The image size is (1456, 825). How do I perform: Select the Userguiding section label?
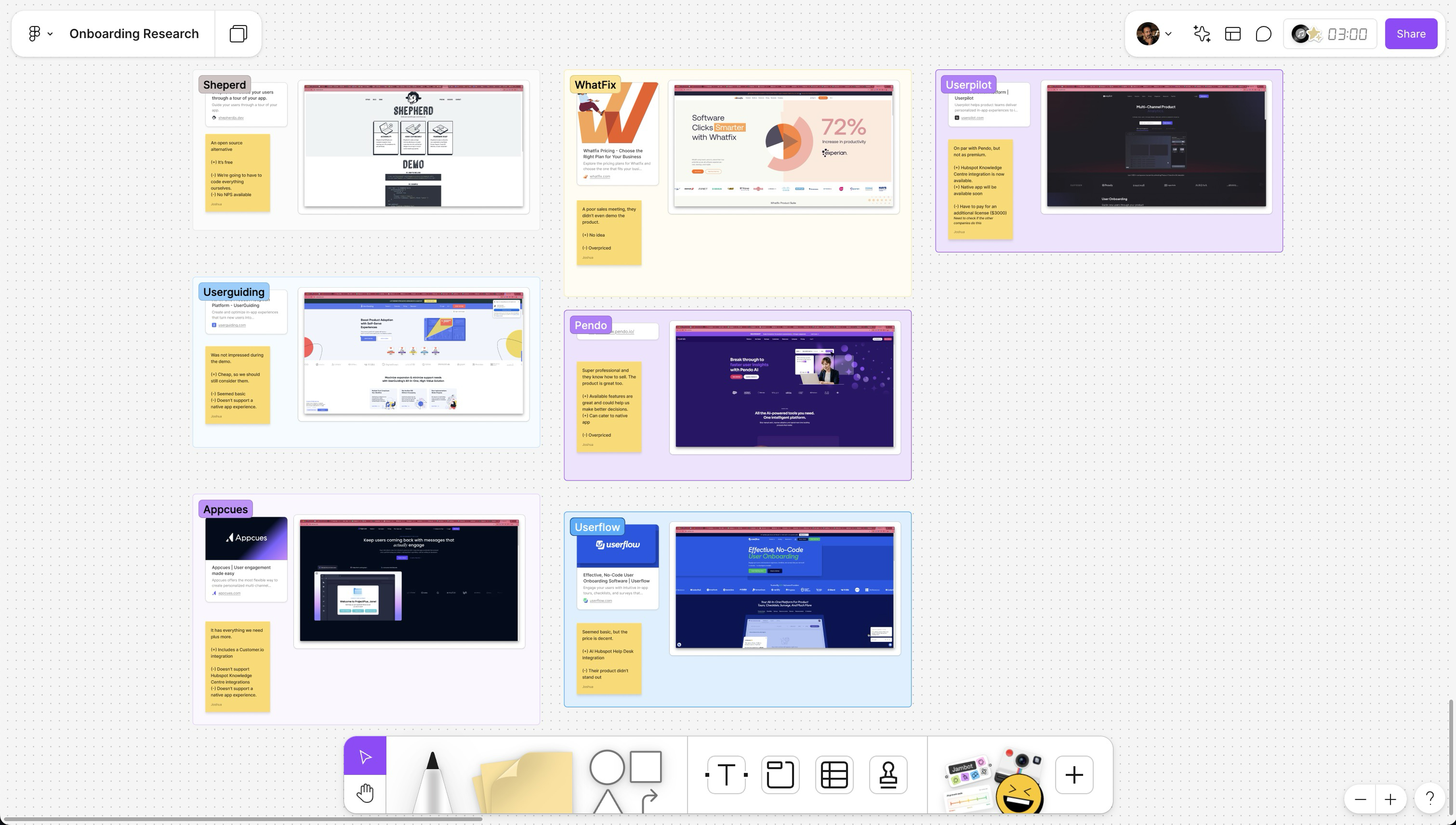233,292
